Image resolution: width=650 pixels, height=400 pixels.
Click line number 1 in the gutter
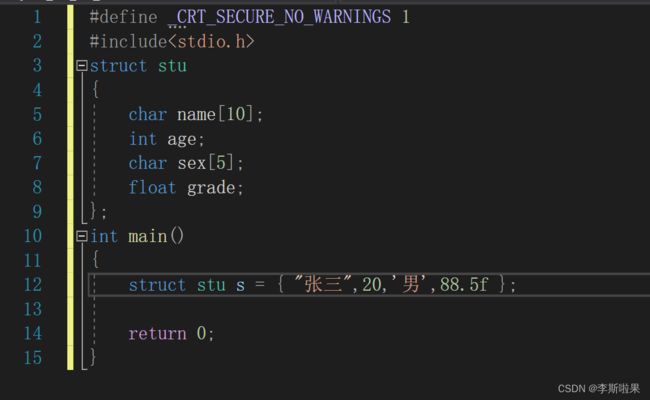point(37,17)
